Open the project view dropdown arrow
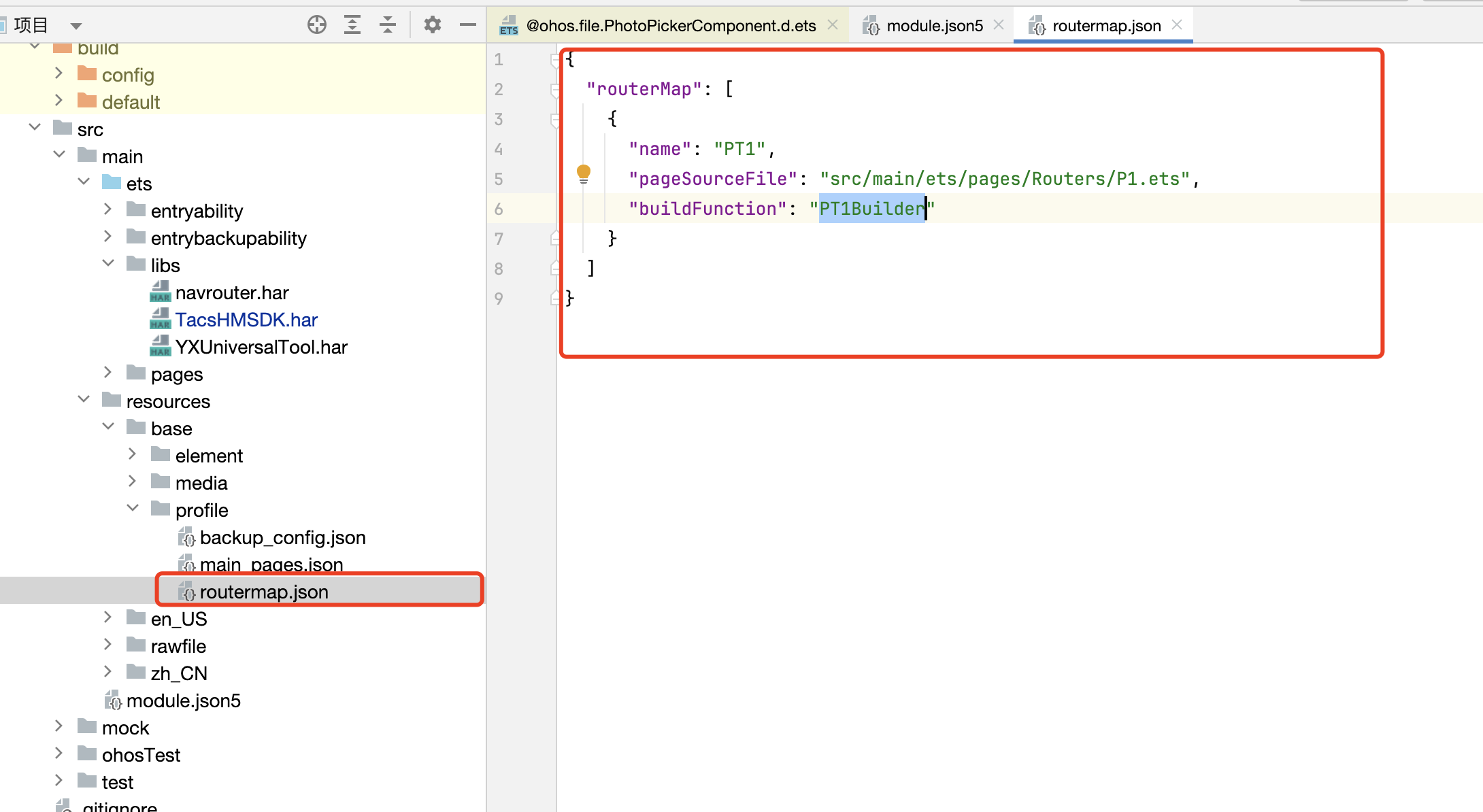Image resolution: width=1483 pixels, height=812 pixels. (76, 26)
